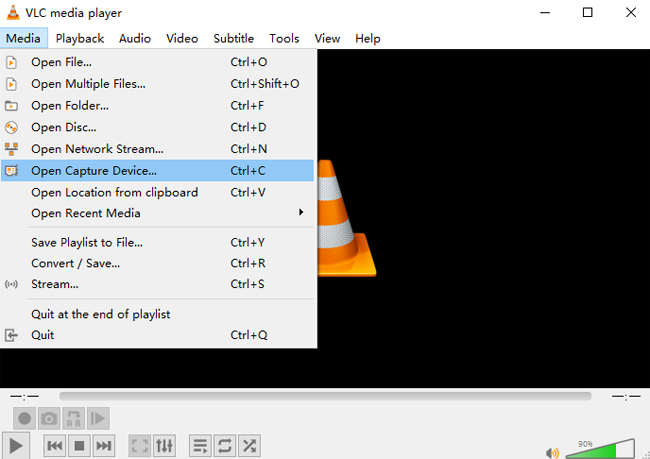Image resolution: width=650 pixels, height=459 pixels.
Task: Take a snapshot with the camera icon
Action: [x=49, y=418]
